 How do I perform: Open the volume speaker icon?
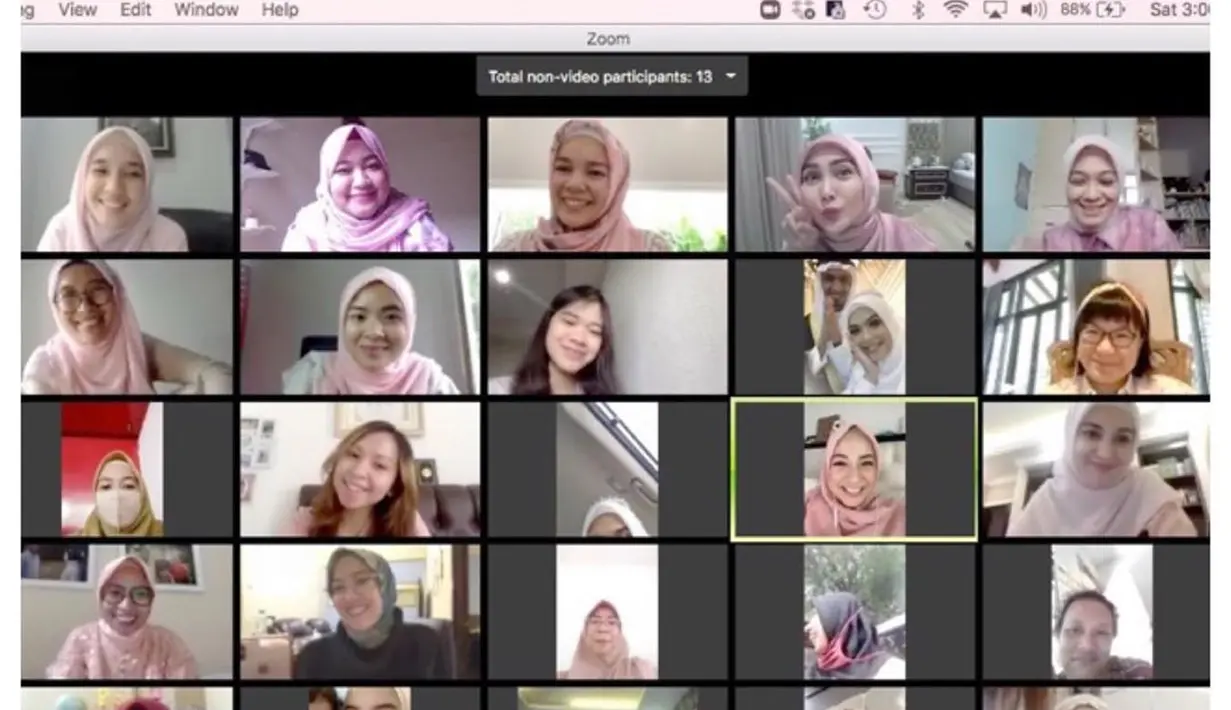pyautogui.click(x=1033, y=10)
